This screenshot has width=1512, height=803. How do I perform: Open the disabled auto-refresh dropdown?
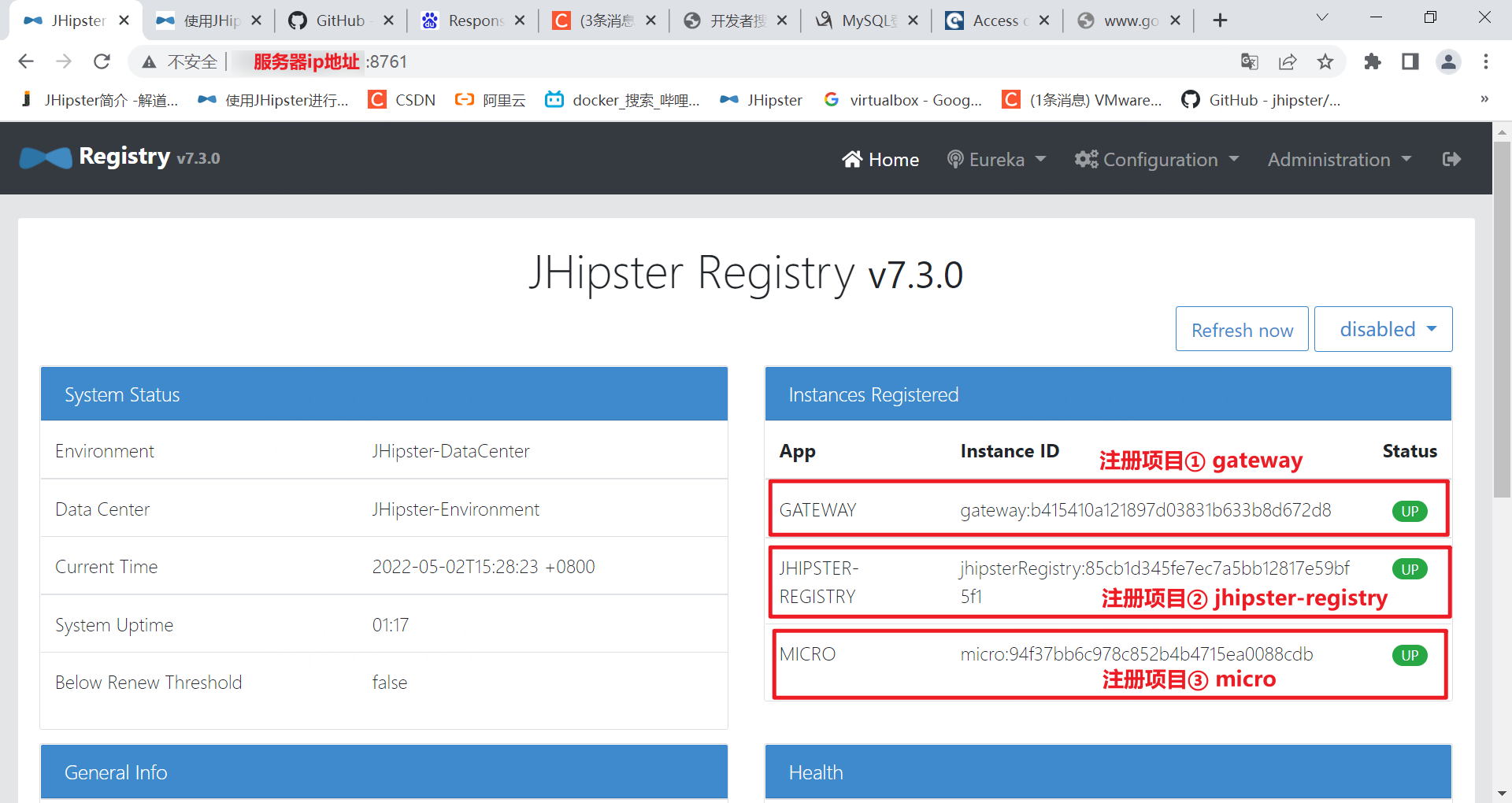(1384, 329)
